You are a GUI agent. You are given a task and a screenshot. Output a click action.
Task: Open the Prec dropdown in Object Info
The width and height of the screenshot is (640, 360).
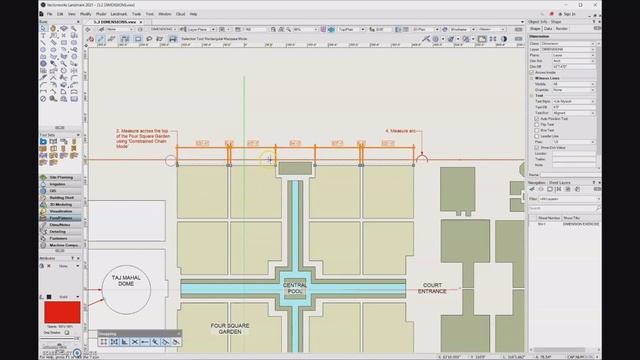tap(573, 142)
